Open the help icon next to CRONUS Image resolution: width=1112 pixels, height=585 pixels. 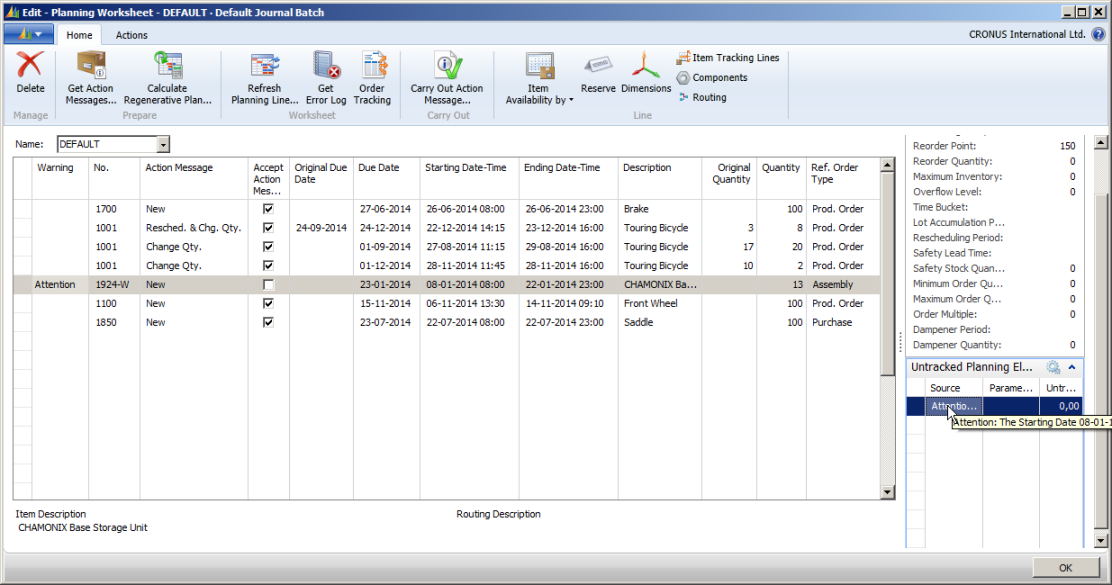1098,34
